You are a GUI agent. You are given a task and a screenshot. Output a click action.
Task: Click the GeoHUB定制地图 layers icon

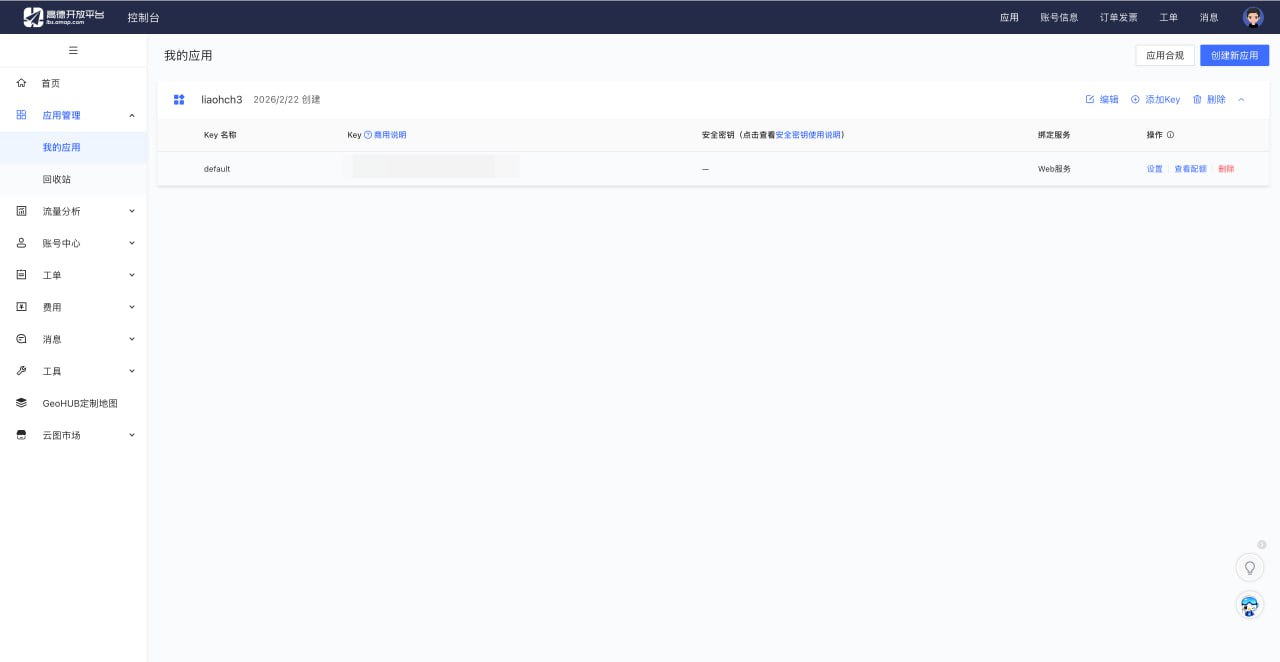(x=21, y=403)
